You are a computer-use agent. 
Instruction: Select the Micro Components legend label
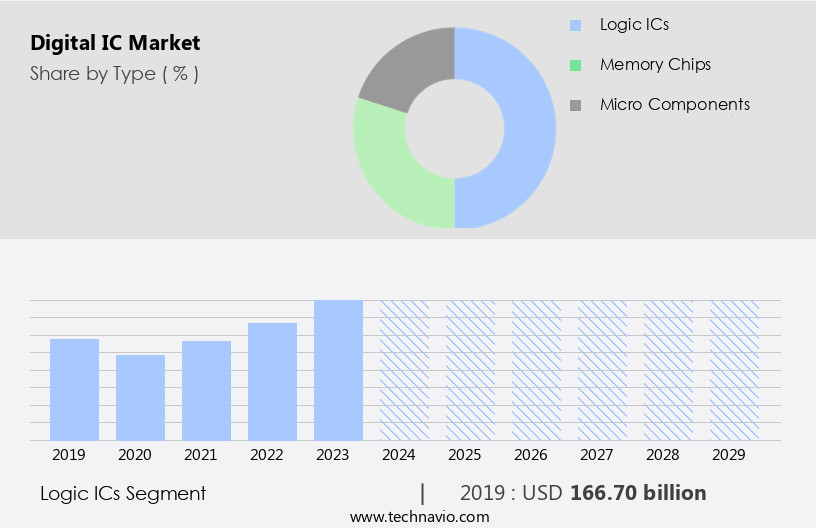(674, 104)
